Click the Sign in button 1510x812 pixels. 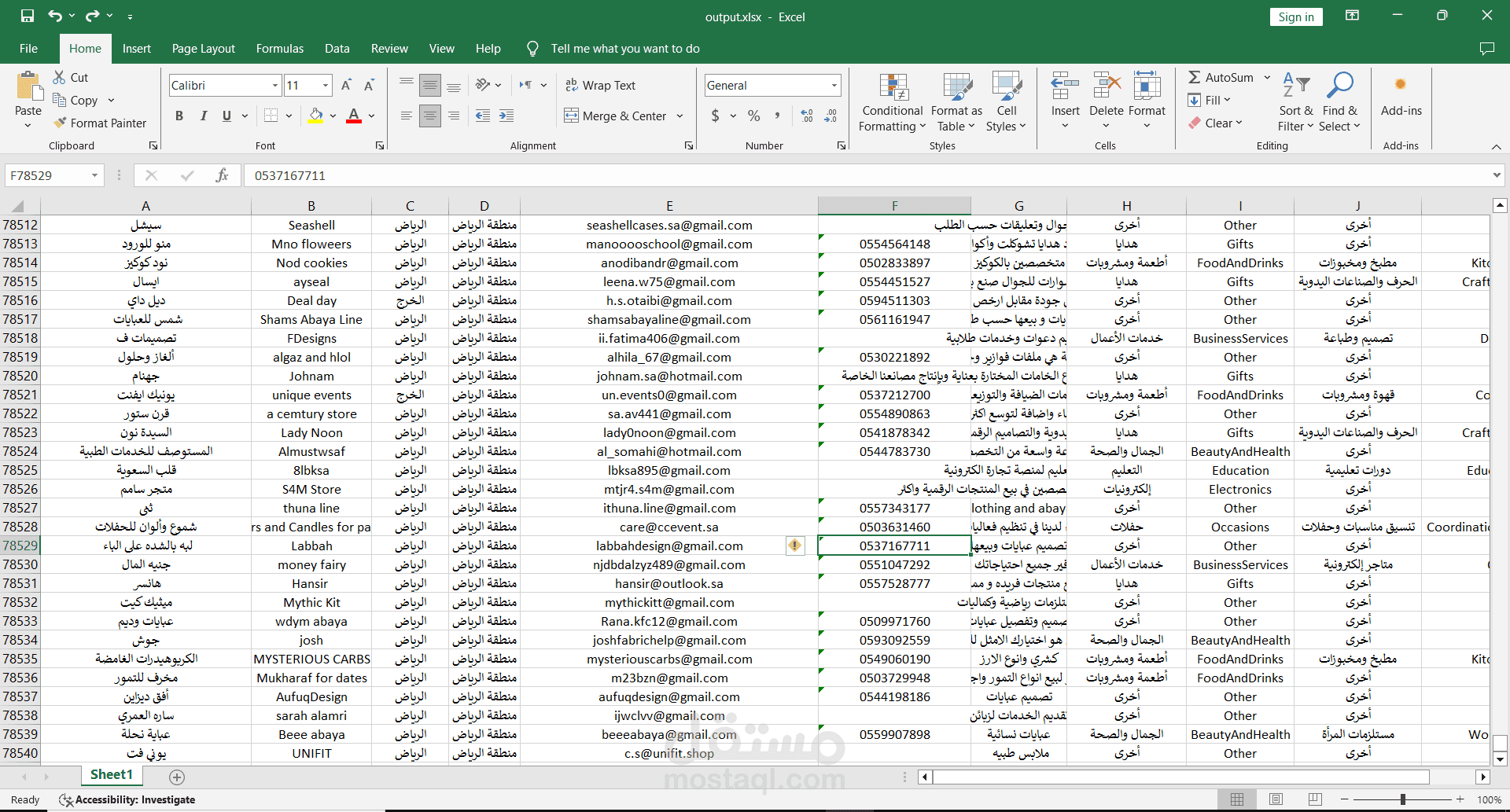point(1296,17)
